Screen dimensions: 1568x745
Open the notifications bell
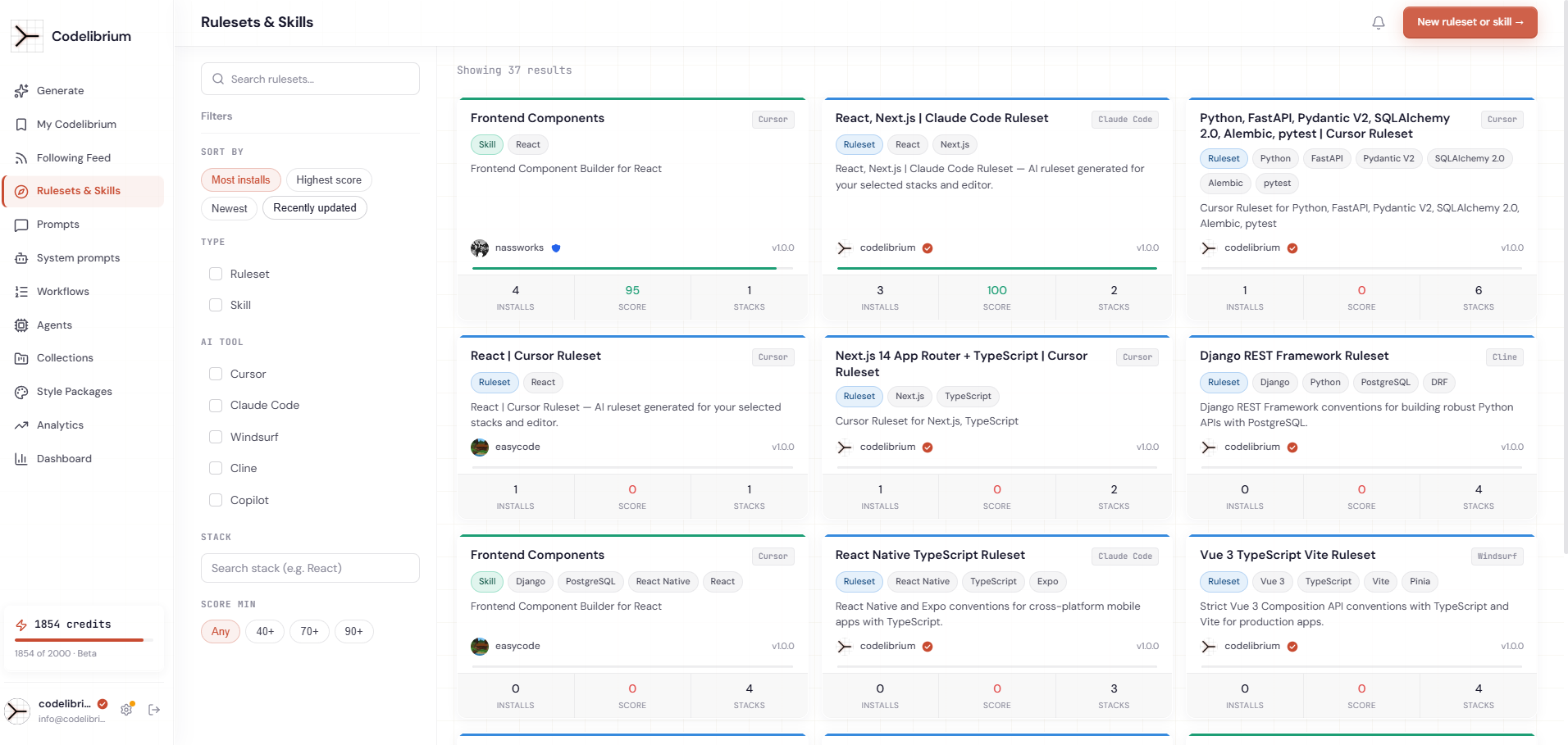(1379, 23)
